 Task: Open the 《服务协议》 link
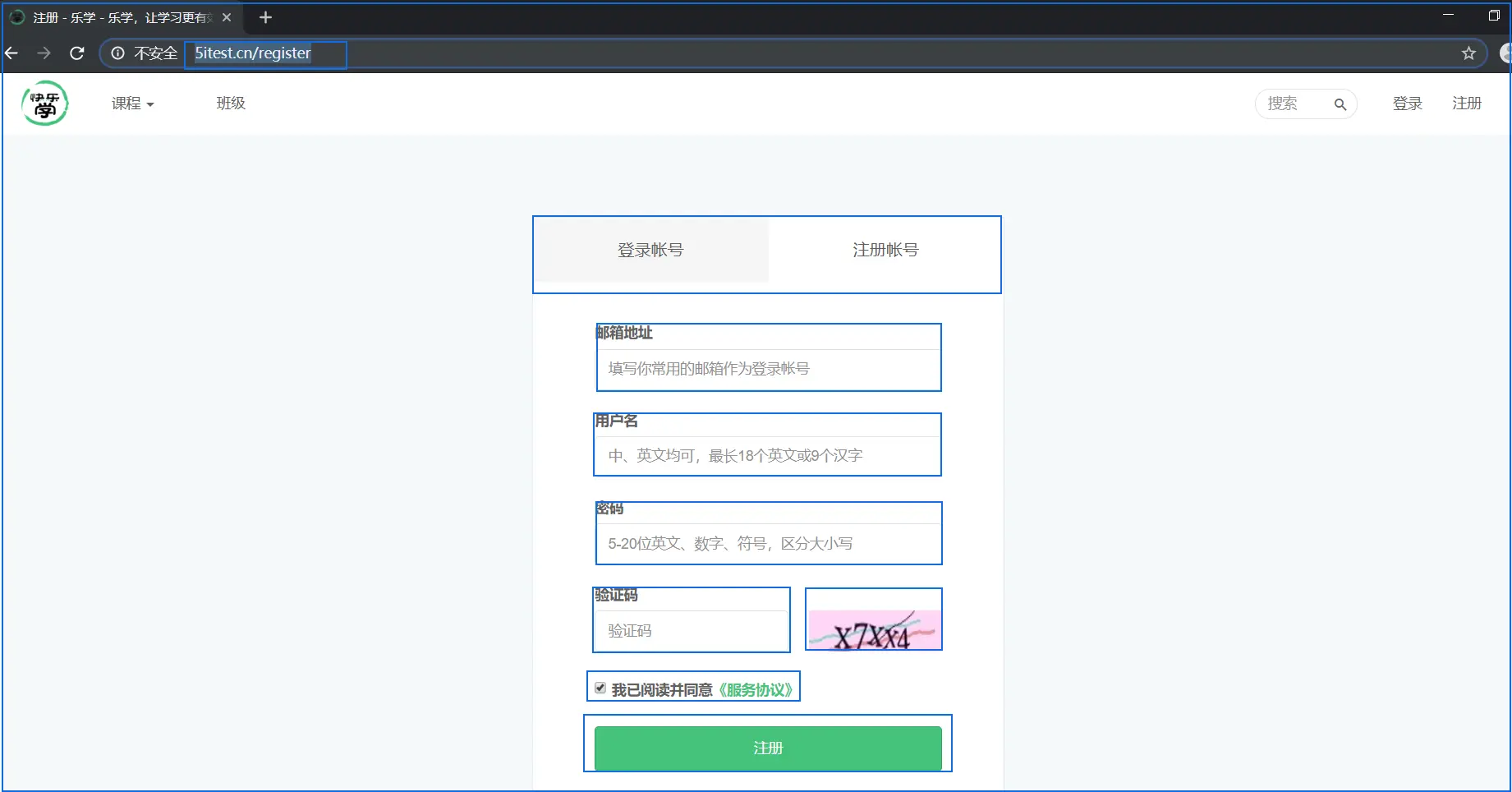coord(756,689)
